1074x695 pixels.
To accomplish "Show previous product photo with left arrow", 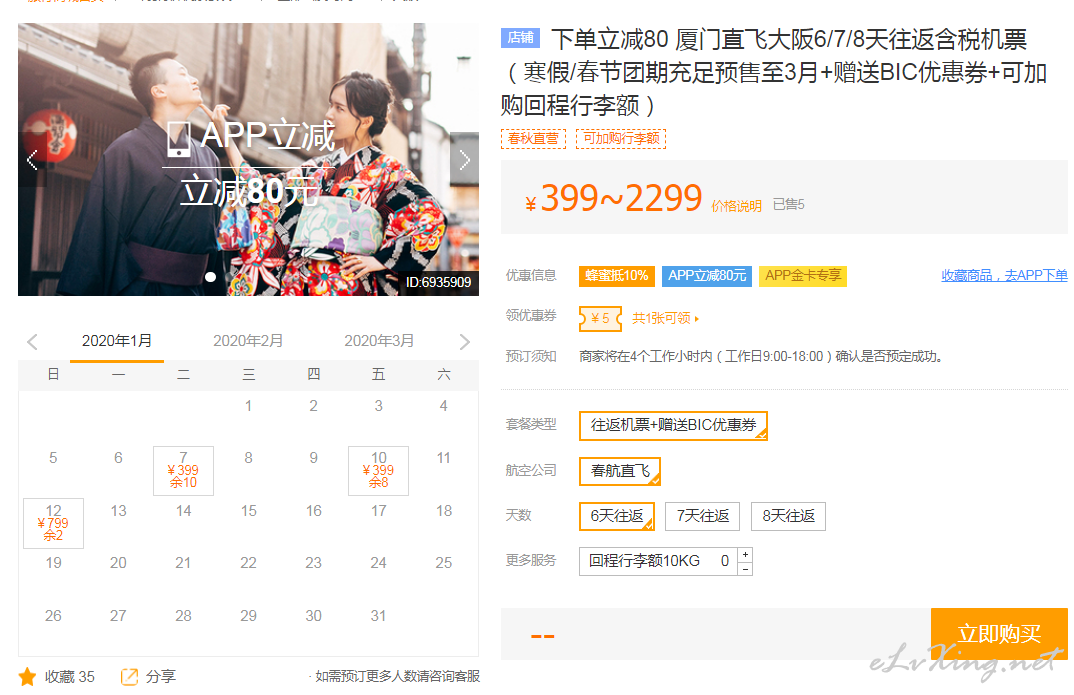I will pos(32,160).
